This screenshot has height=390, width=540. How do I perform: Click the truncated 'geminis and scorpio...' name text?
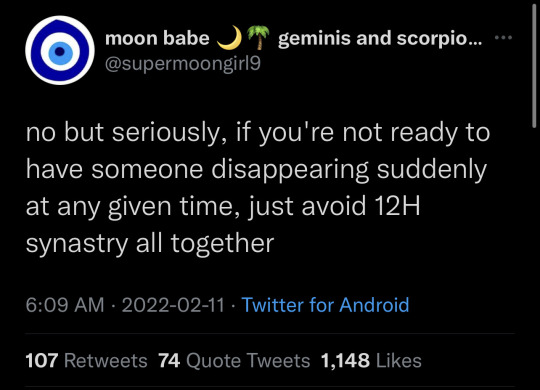[x=380, y=38]
